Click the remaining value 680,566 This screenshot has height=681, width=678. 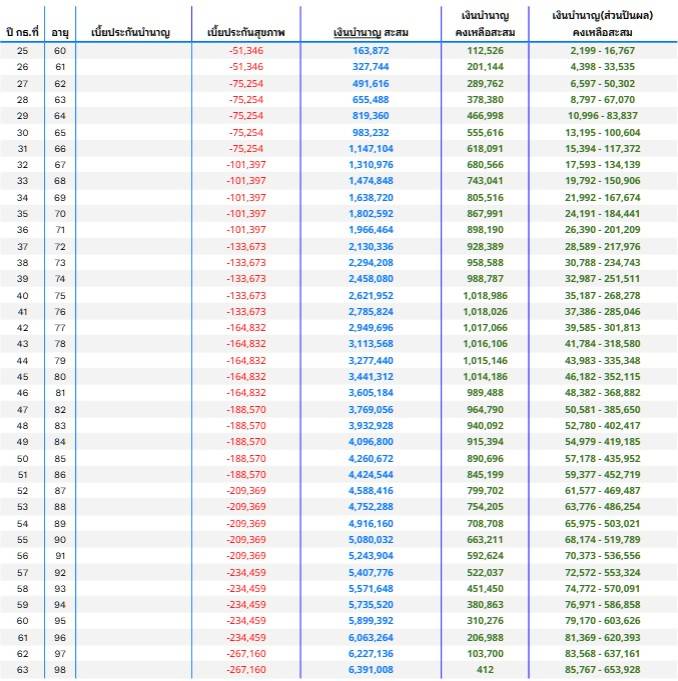point(485,165)
